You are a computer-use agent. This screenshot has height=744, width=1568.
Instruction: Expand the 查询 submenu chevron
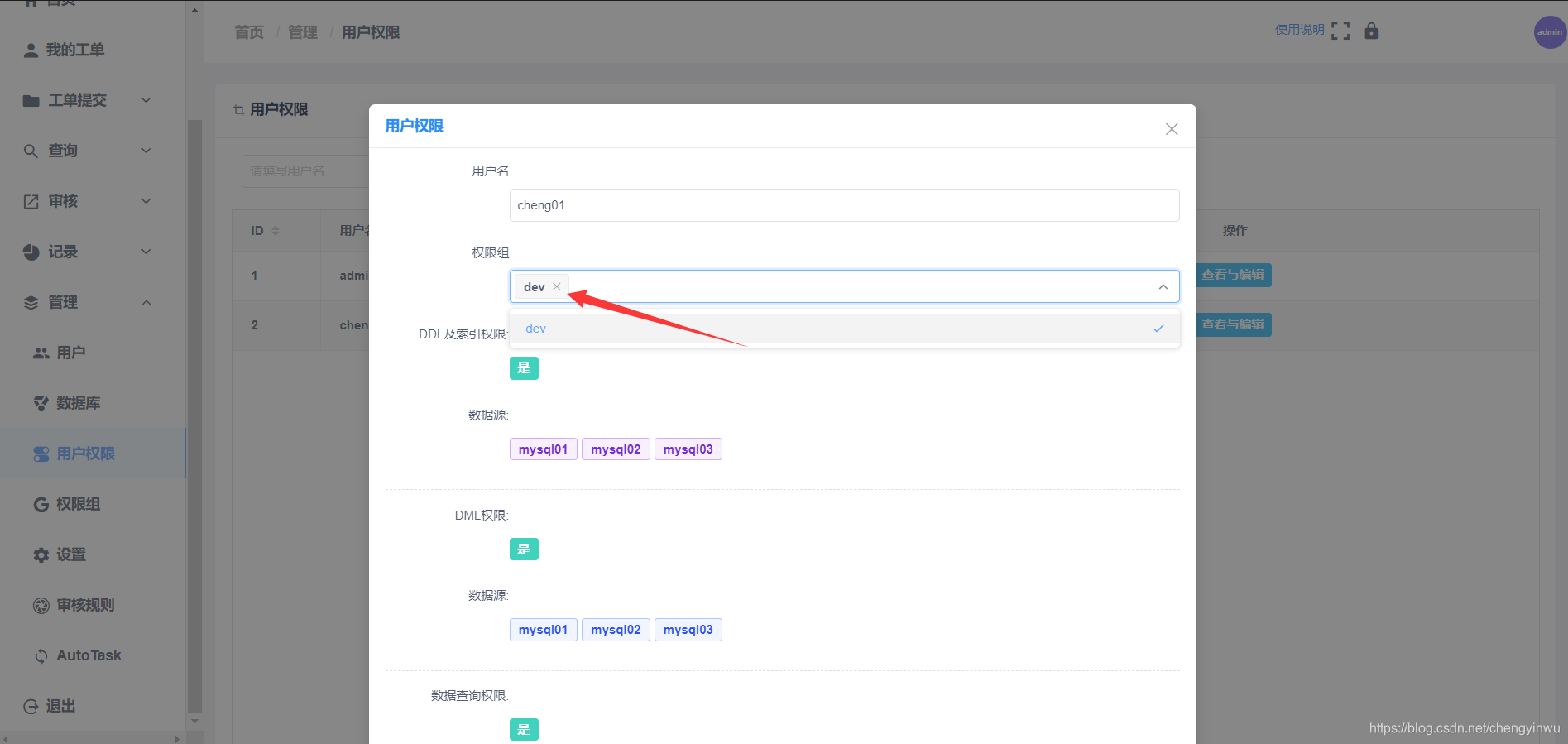(x=146, y=151)
